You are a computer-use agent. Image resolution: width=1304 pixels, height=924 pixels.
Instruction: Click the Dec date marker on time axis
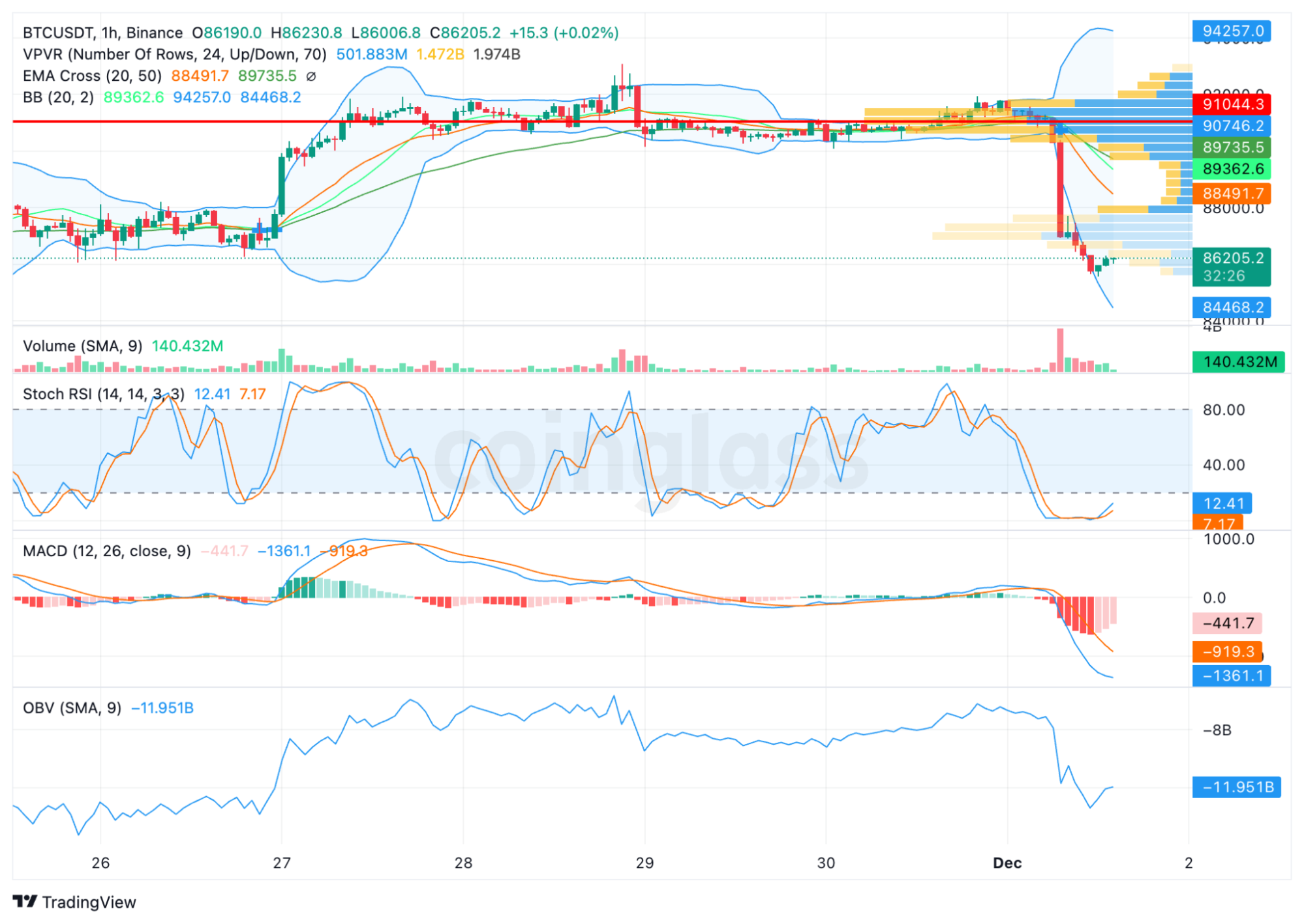click(x=1007, y=863)
